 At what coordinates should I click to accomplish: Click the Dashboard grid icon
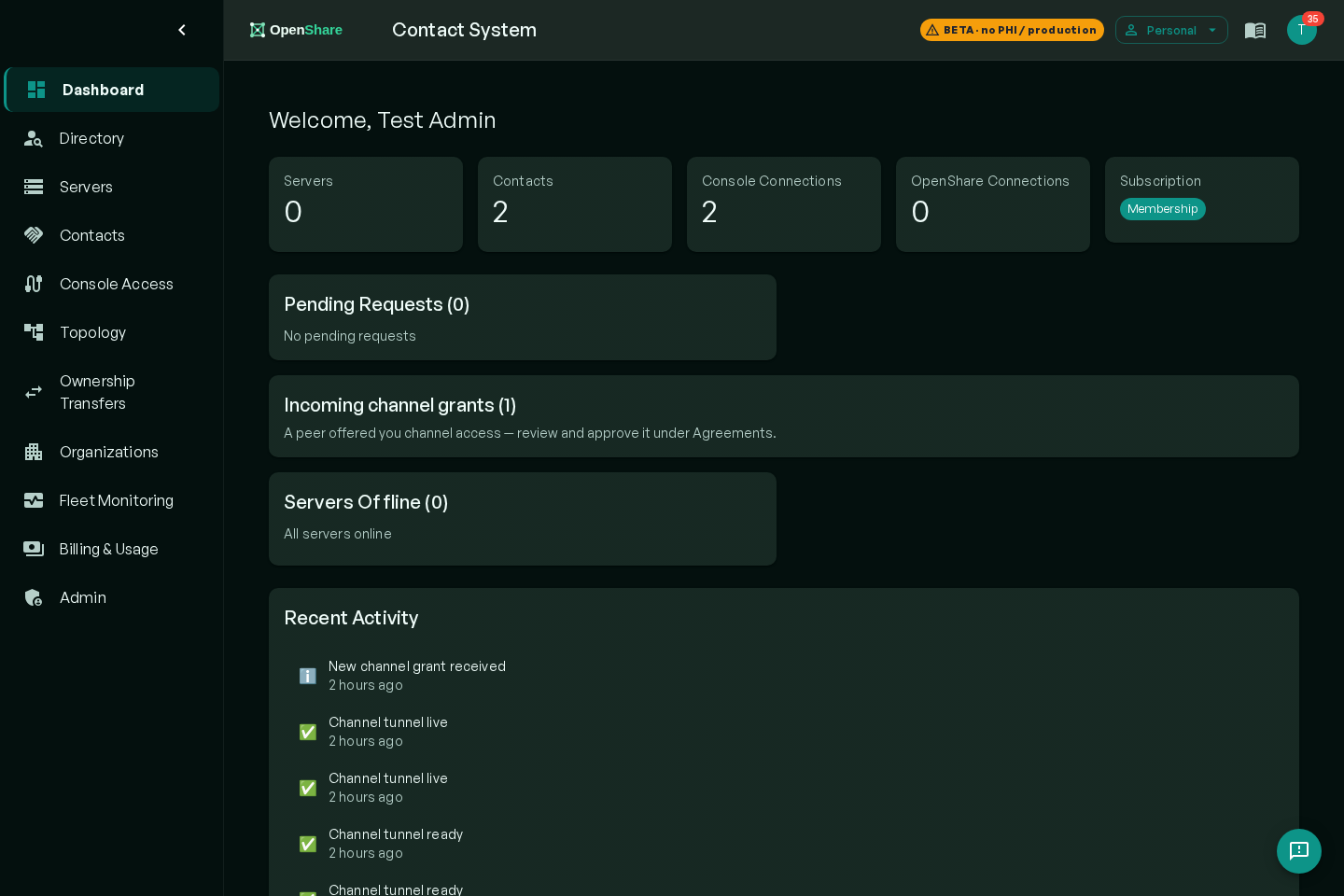coord(36,90)
